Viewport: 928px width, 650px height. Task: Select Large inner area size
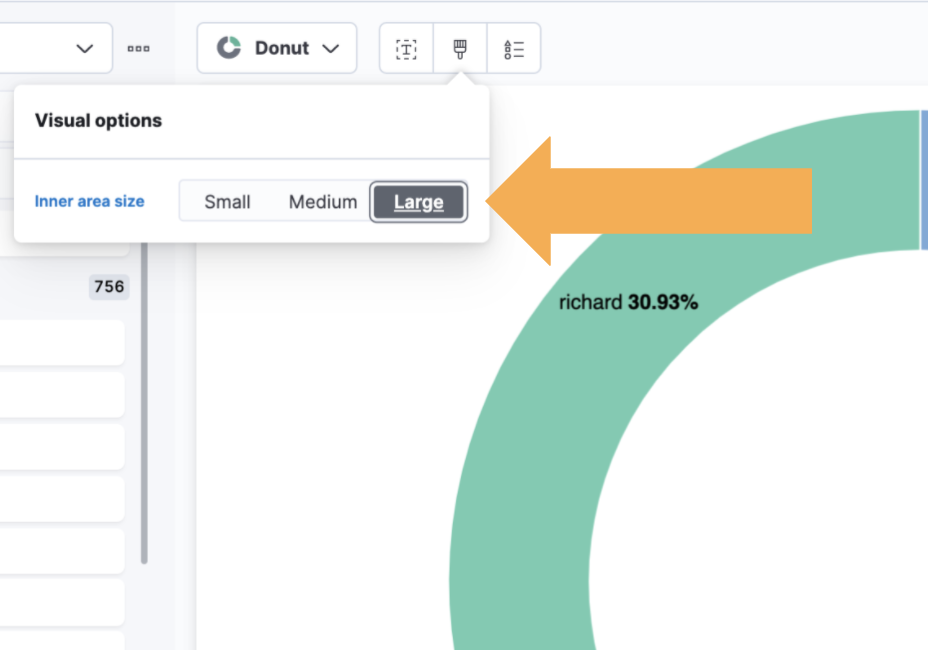(418, 201)
